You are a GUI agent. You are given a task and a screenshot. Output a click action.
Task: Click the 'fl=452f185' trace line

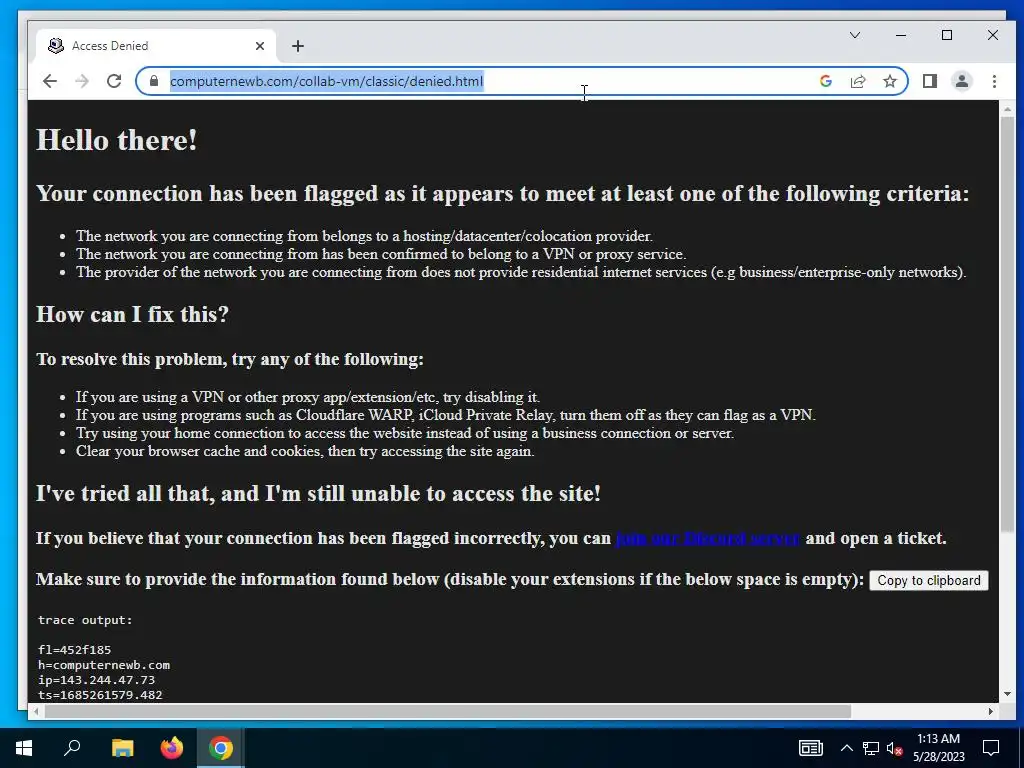[74, 650]
